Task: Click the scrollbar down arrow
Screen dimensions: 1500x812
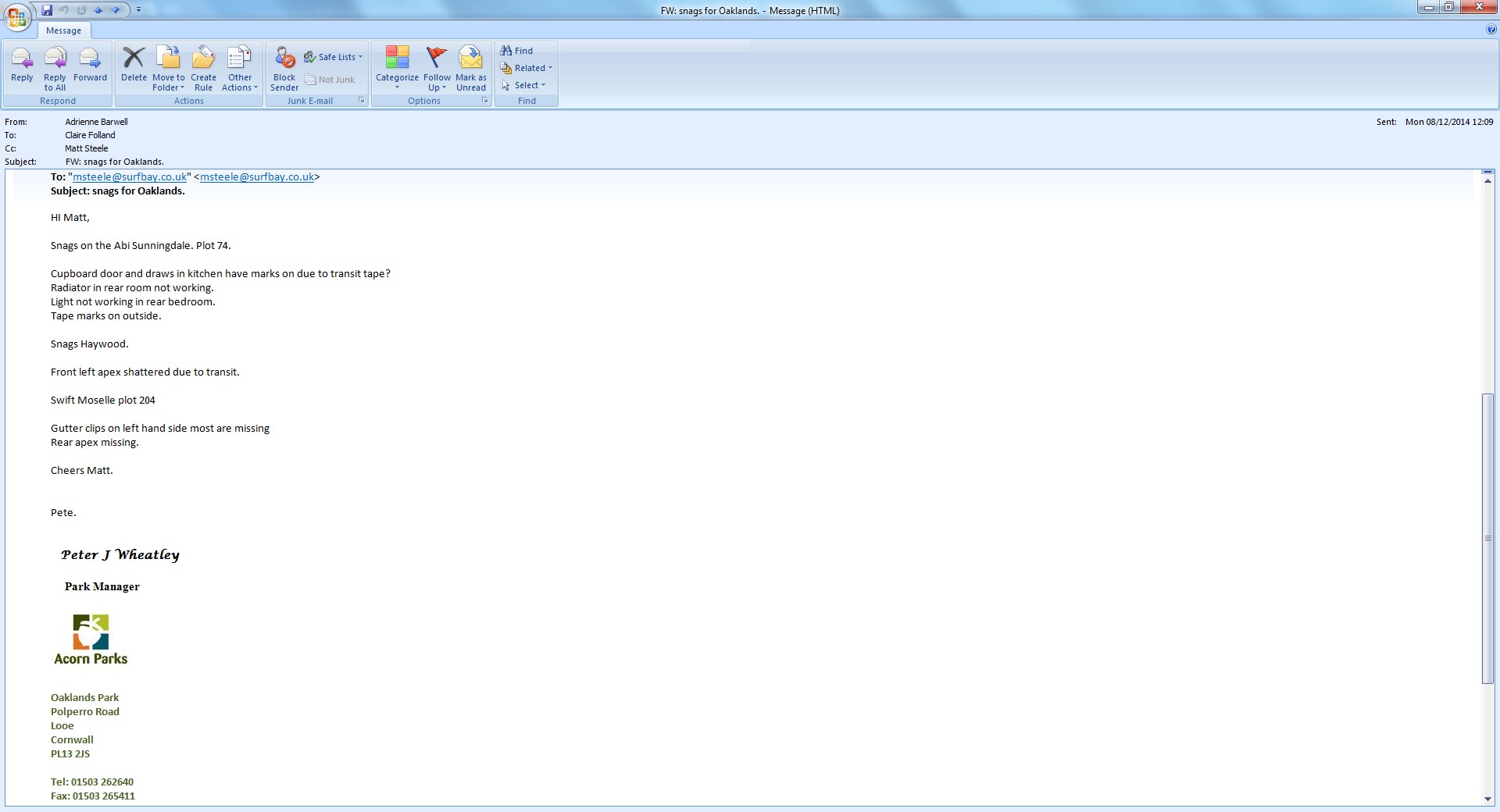Action: click(1487, 799)
